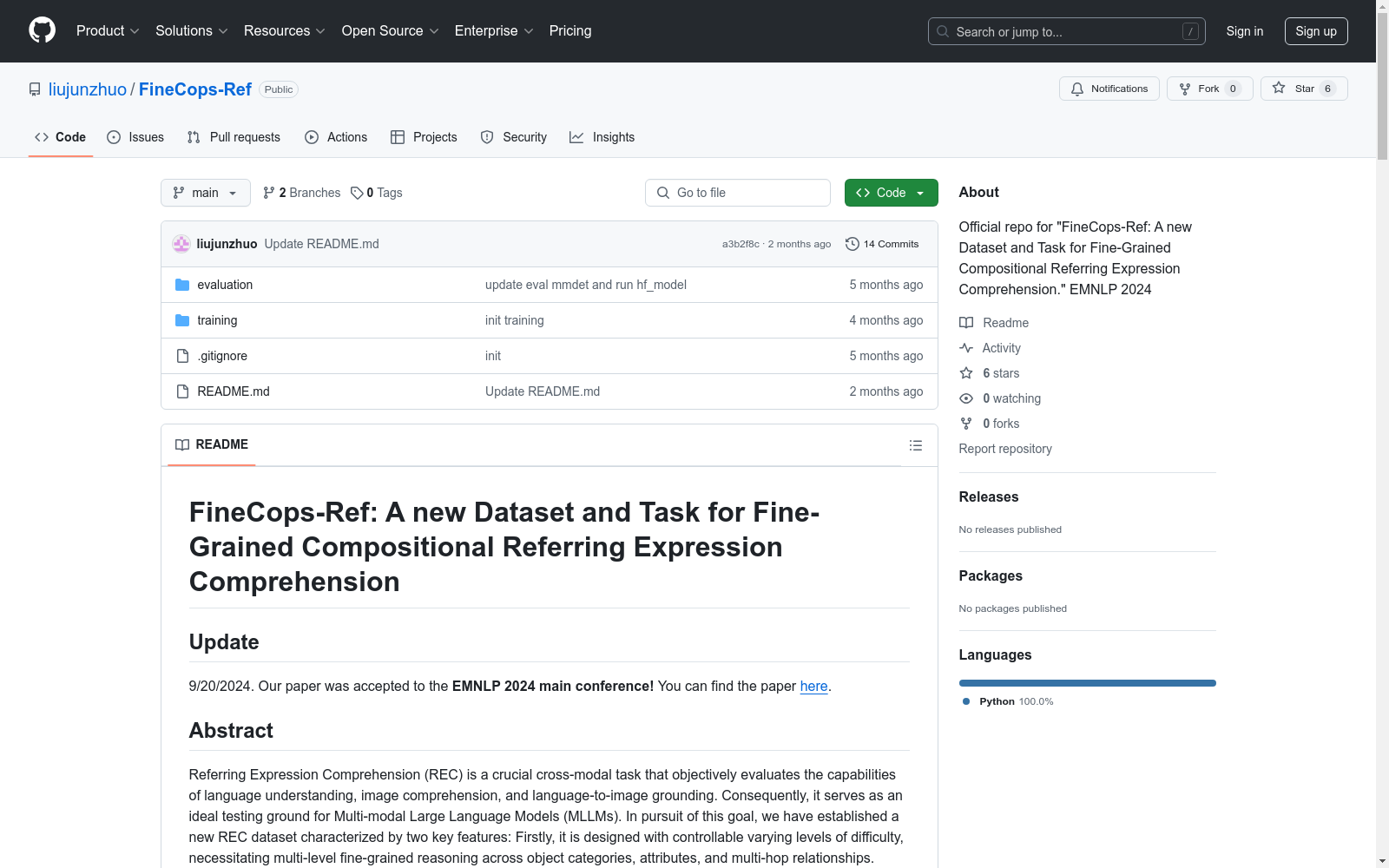This screenshot has height=868, width=1389.
Task: Open the Actions tab
Action: click(336, 137)
